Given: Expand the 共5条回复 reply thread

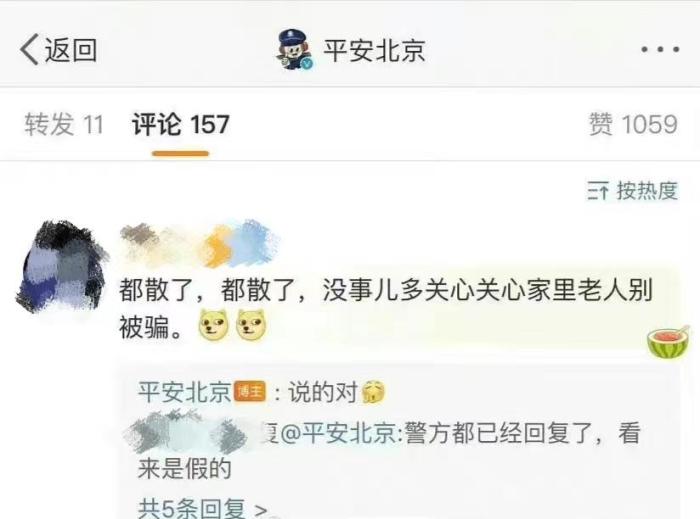Looking at the screenshot, I should tap(203, 508).
